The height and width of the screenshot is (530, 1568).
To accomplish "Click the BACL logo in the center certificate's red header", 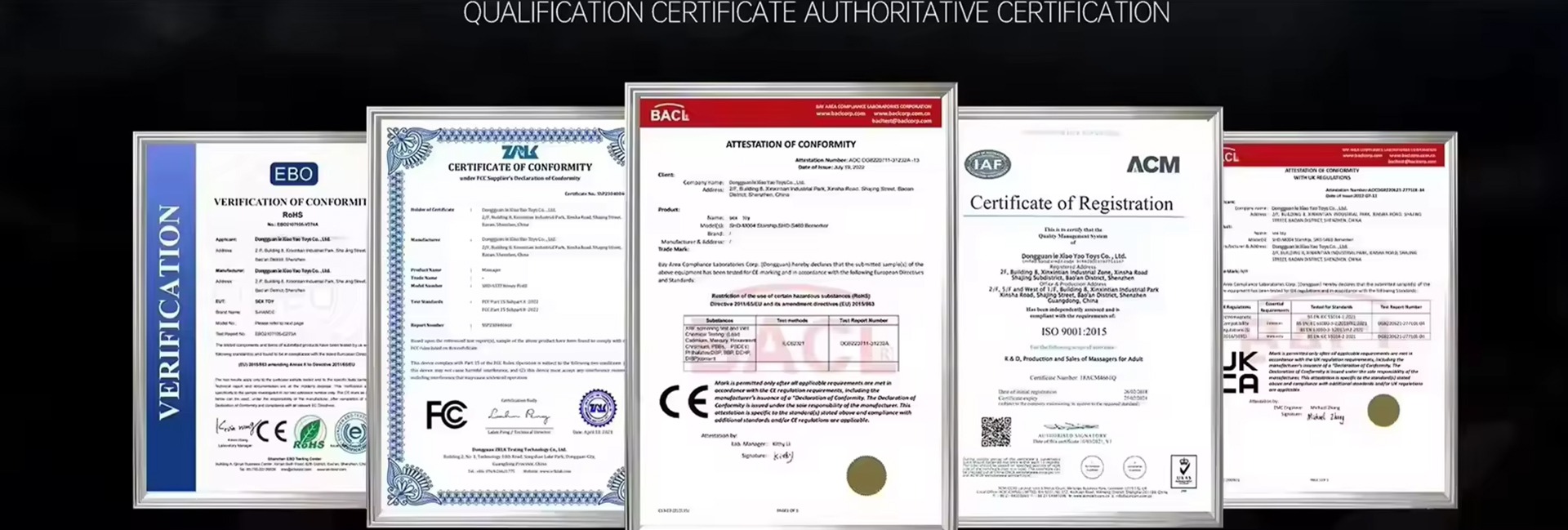I will point(670,115).
